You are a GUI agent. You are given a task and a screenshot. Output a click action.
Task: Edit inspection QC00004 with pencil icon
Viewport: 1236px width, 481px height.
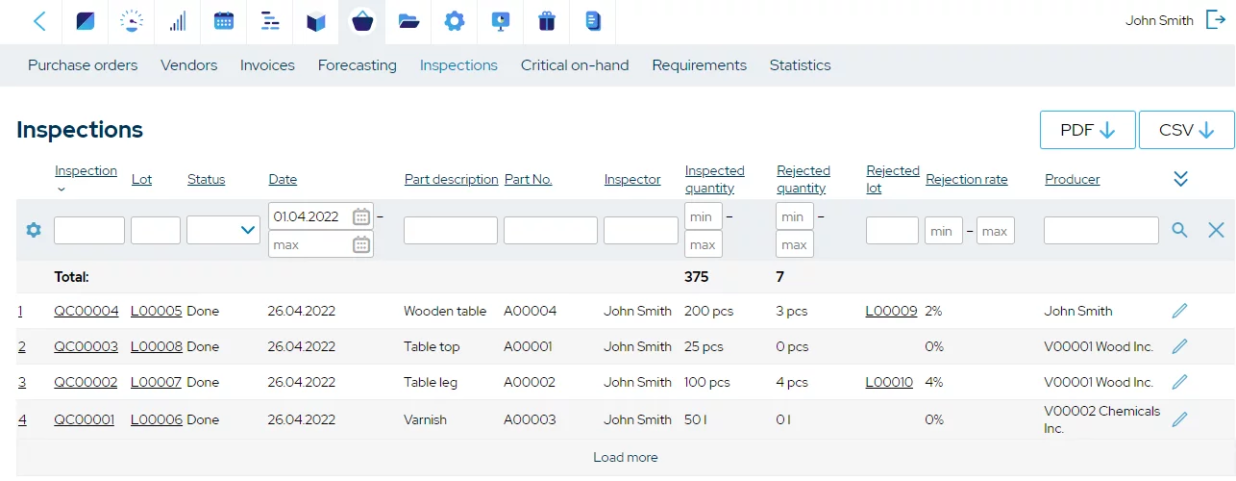click(x=1180, y=311)
